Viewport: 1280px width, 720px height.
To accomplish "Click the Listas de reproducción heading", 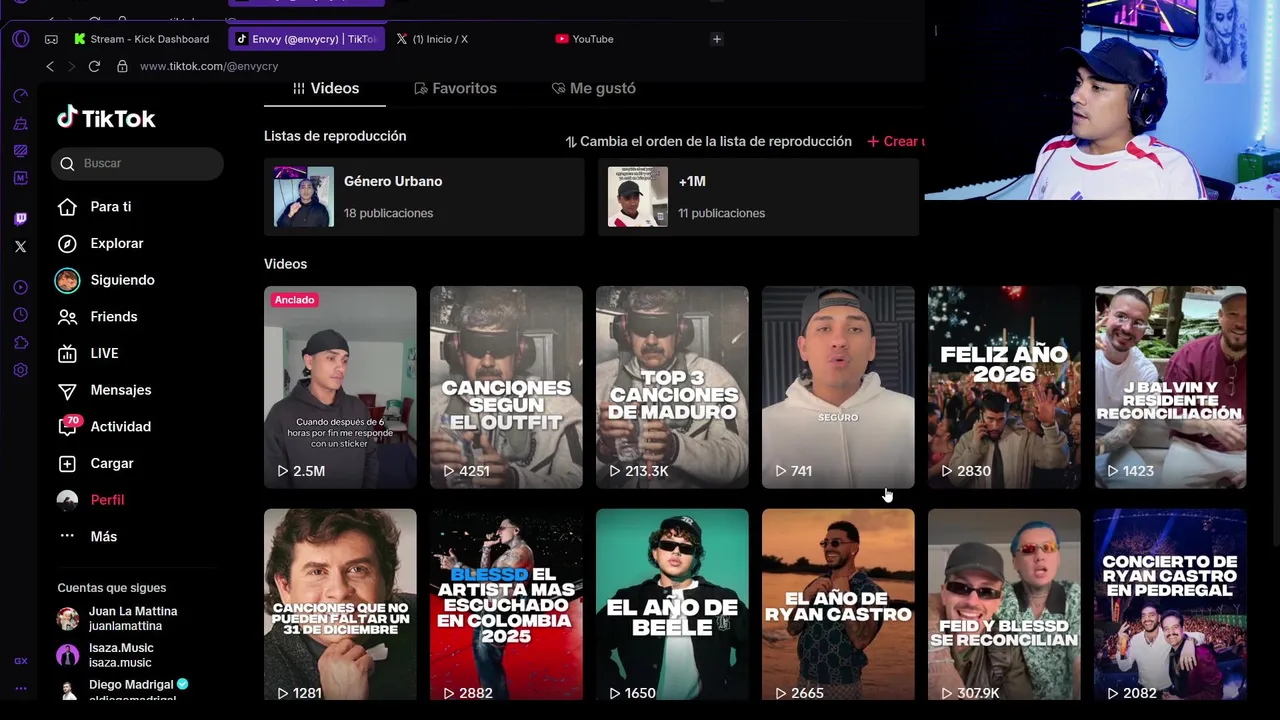I will coord(335,136).
